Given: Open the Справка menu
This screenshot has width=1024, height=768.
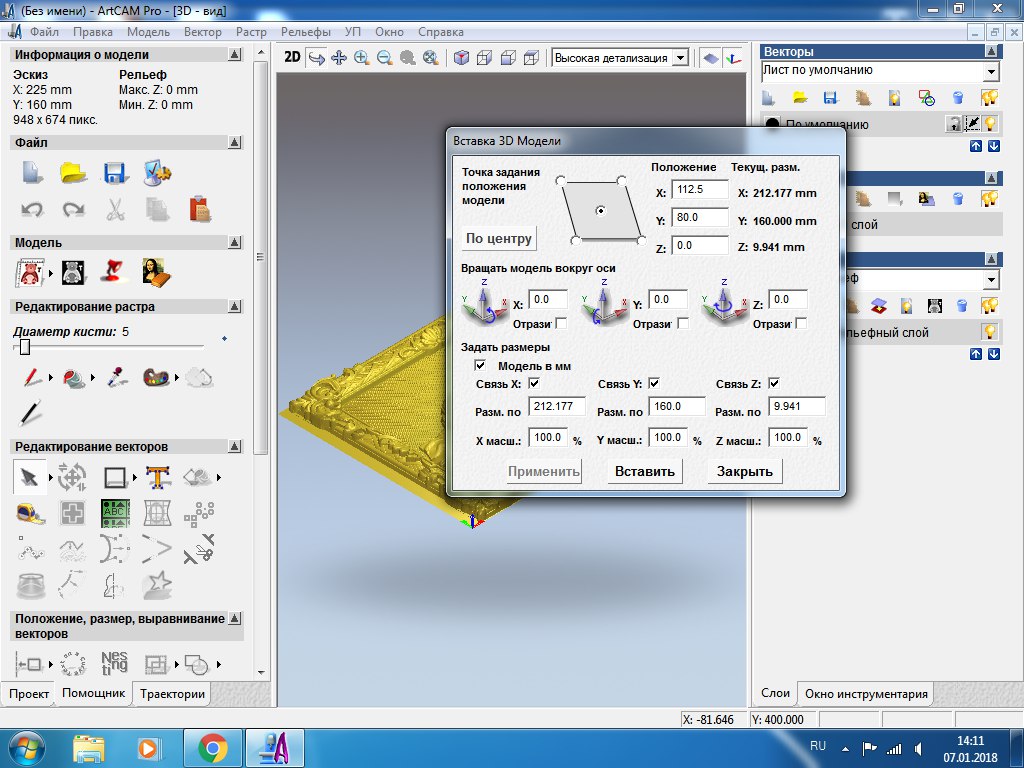Looking at the screenshot, I should coord(441,31).
